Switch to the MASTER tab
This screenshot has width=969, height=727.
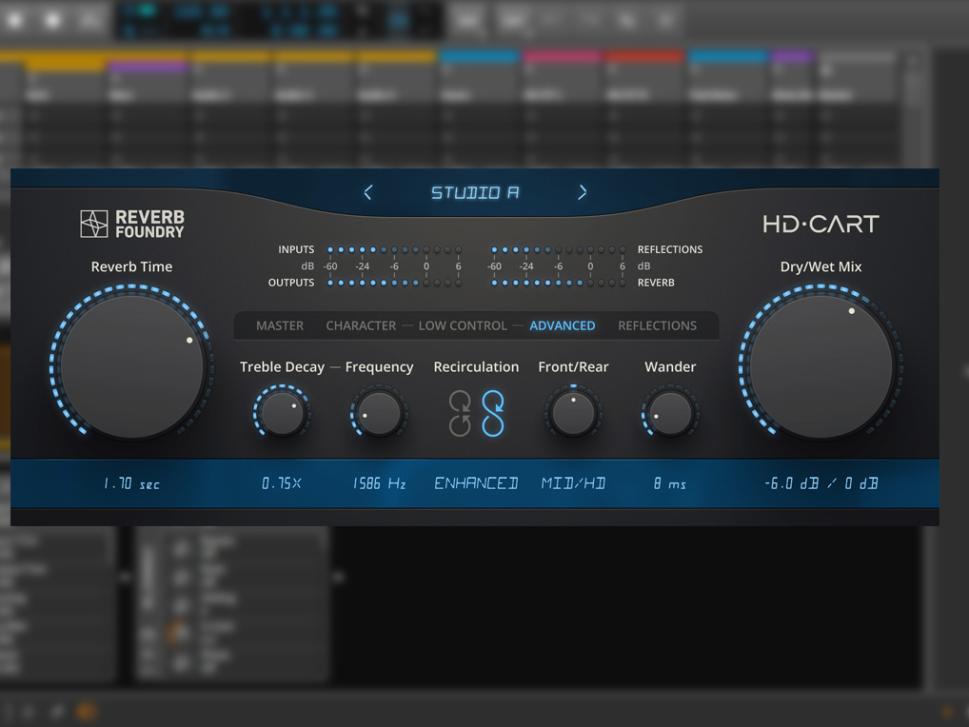[x=280, y=326]
